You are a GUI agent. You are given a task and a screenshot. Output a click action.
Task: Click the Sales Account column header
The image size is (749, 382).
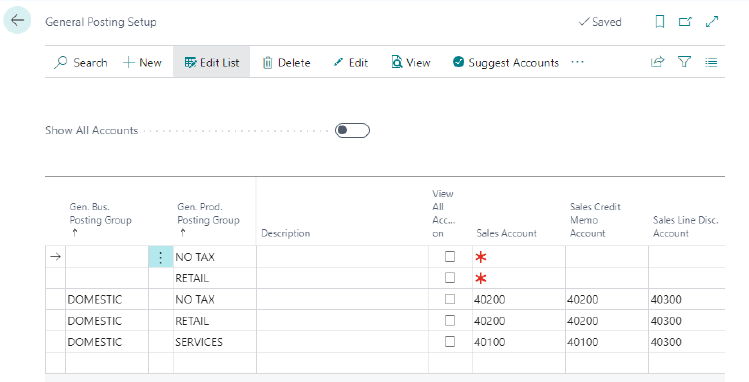click(x=506, y=233)
